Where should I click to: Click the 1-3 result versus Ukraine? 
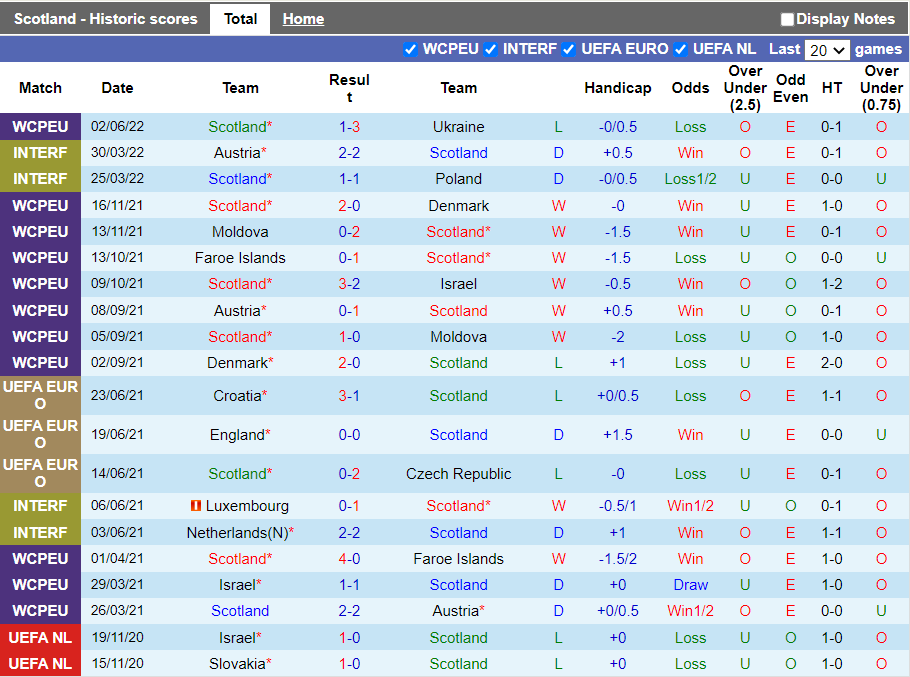point(349,126)
